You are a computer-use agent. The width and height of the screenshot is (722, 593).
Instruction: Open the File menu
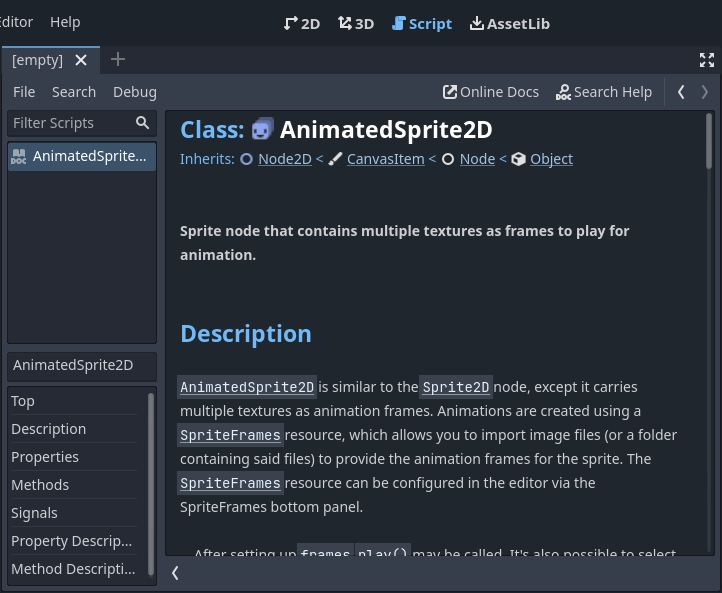(x=24, y=92)
